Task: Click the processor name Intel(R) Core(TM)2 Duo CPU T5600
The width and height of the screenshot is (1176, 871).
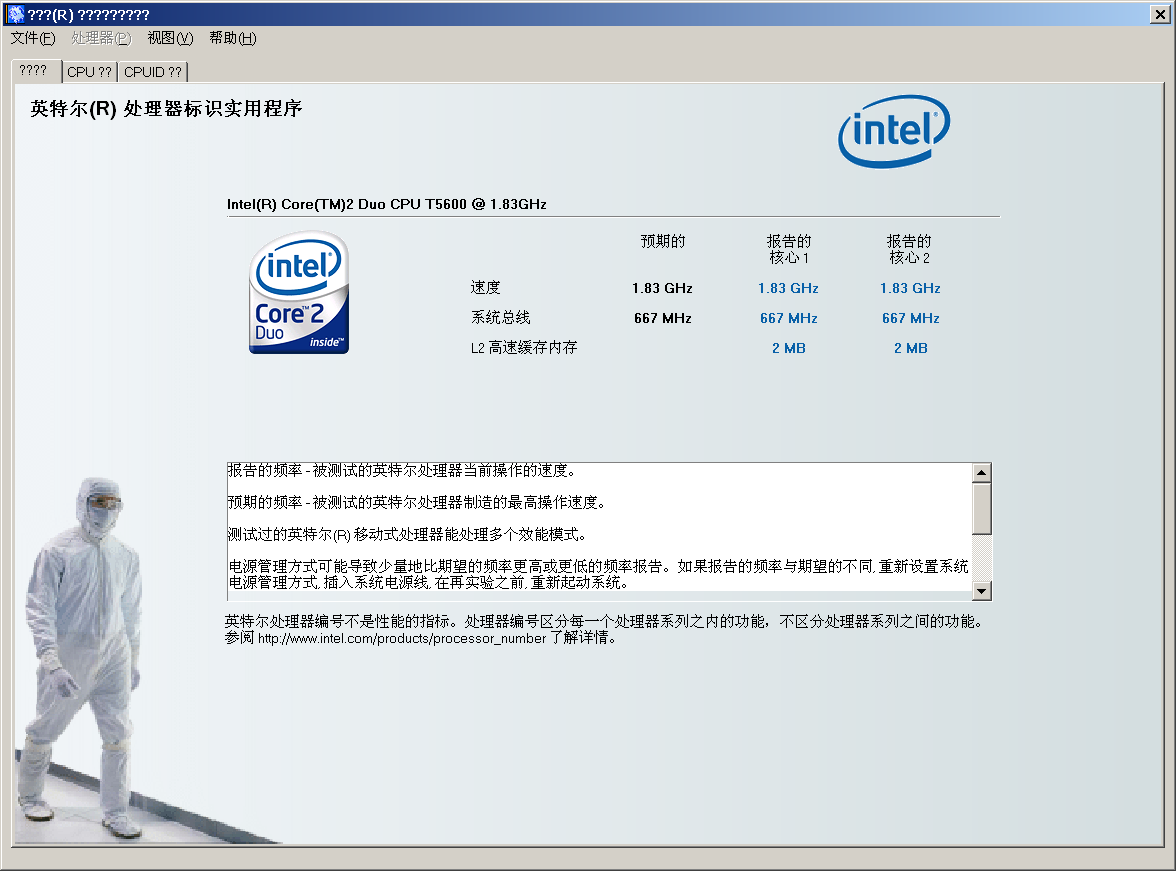Action: (386, 204)
